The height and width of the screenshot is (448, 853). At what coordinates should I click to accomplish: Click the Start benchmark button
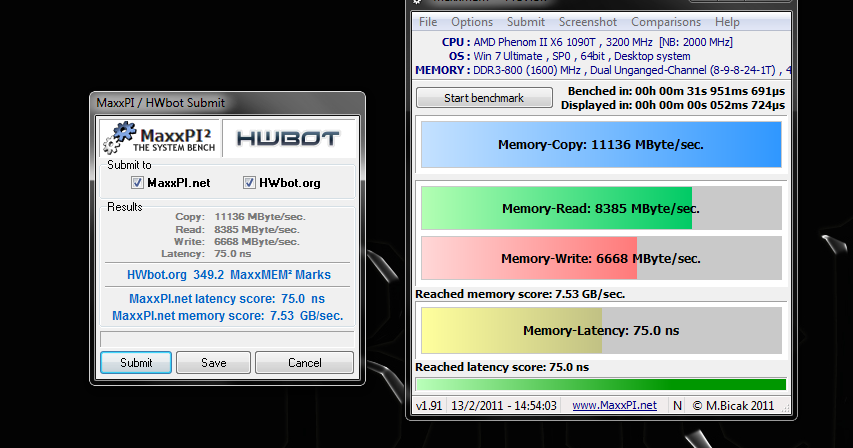[484, 98]
